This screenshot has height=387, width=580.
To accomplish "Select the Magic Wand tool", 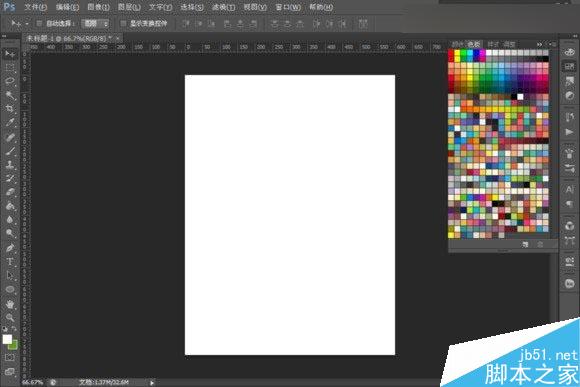I will point(10,95).
